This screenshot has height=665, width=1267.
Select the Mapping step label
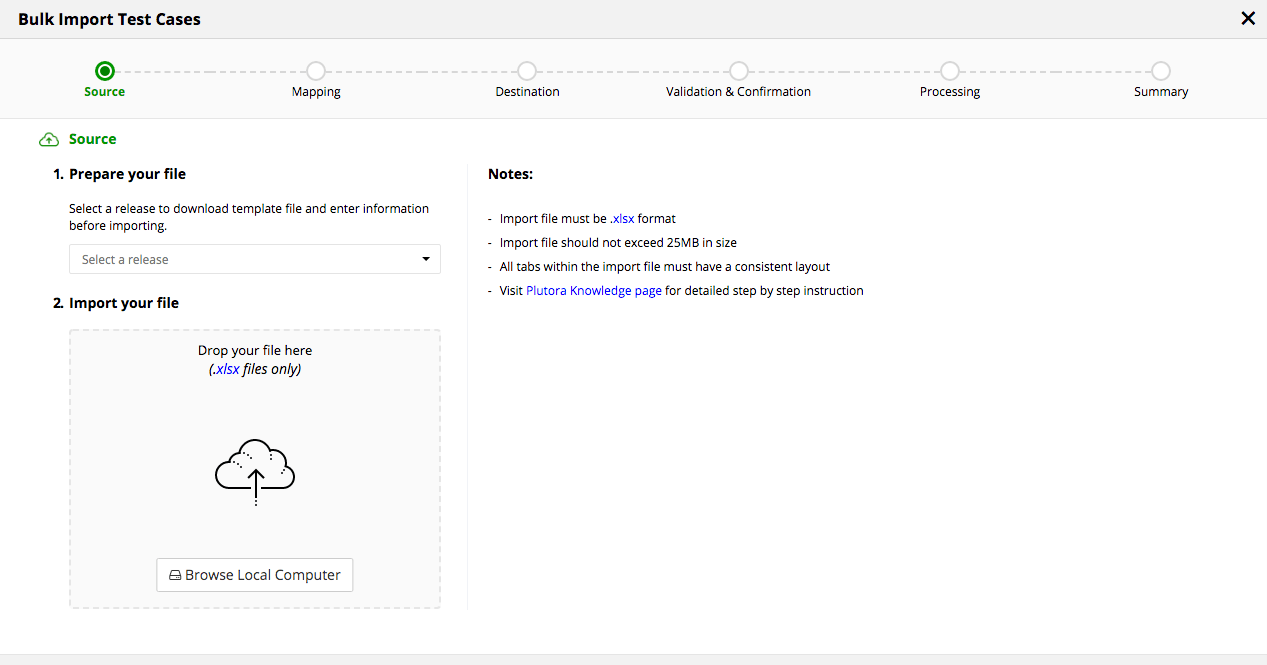pyautogui.click(x=316, y=91)
